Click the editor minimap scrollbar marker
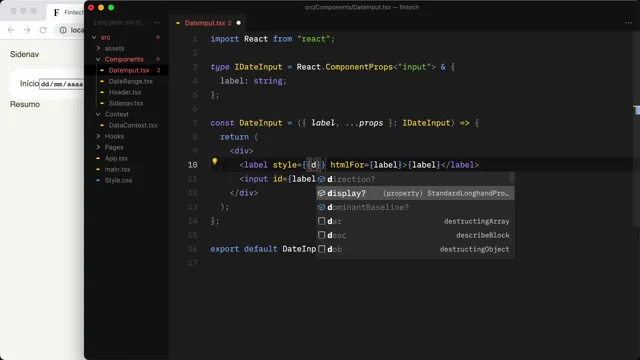Image resolution: width=640 pixels, height=360 pixels. click(637, 110)
